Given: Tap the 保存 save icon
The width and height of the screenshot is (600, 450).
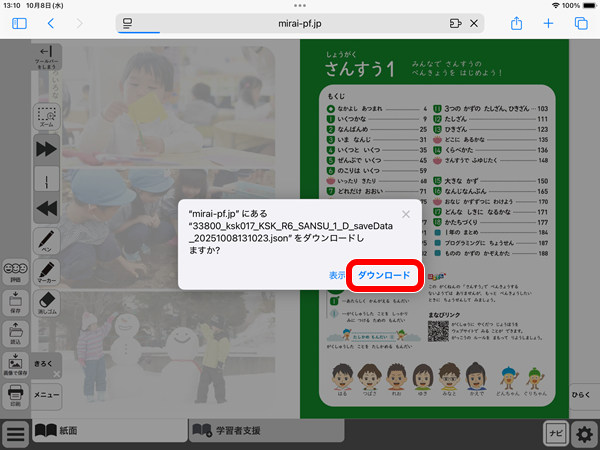Looking at the screenshot, I should click(x=15, y=303).
